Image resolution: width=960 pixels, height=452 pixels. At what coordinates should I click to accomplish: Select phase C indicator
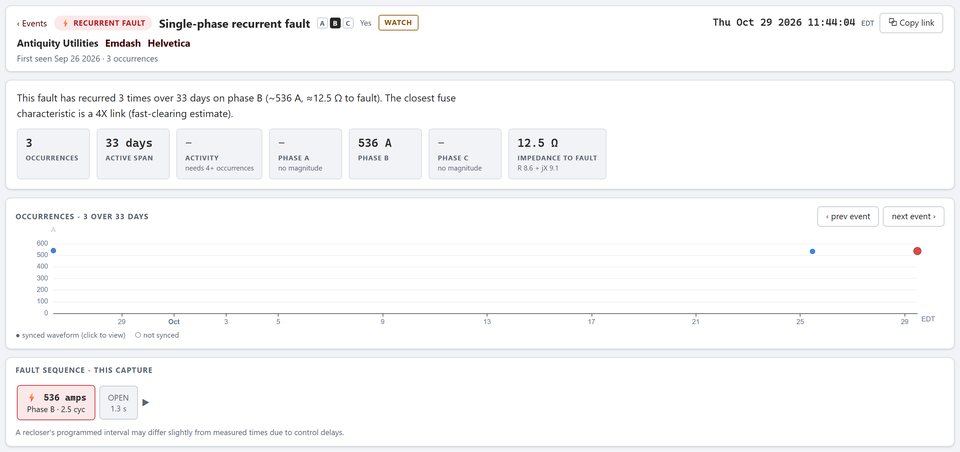pos(348,23)
